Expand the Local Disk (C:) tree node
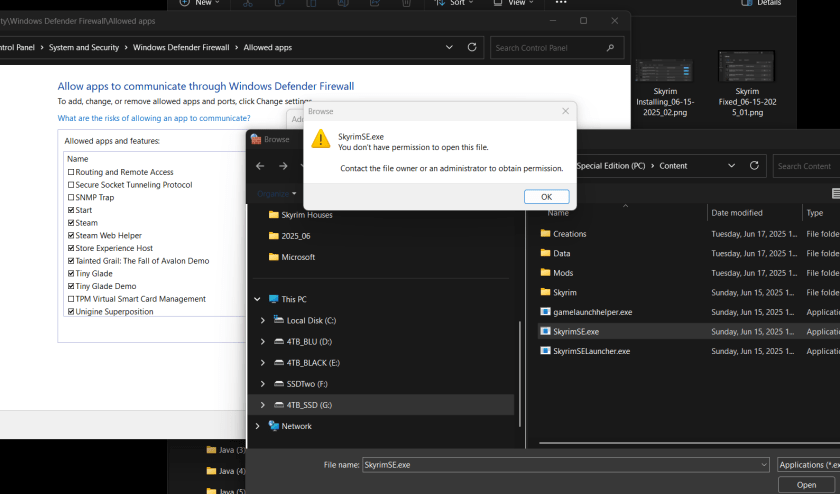The image size is (840, 494). [x=263, y=320]
